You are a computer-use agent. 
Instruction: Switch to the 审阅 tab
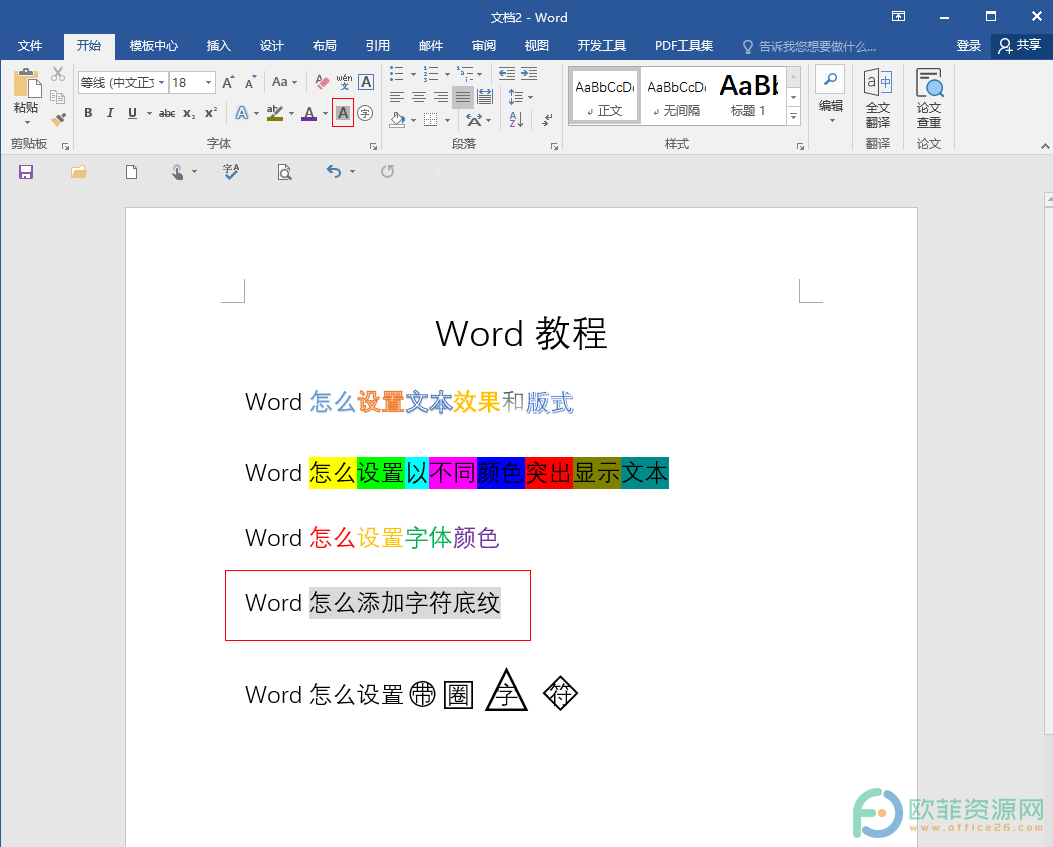coord(484,46)
